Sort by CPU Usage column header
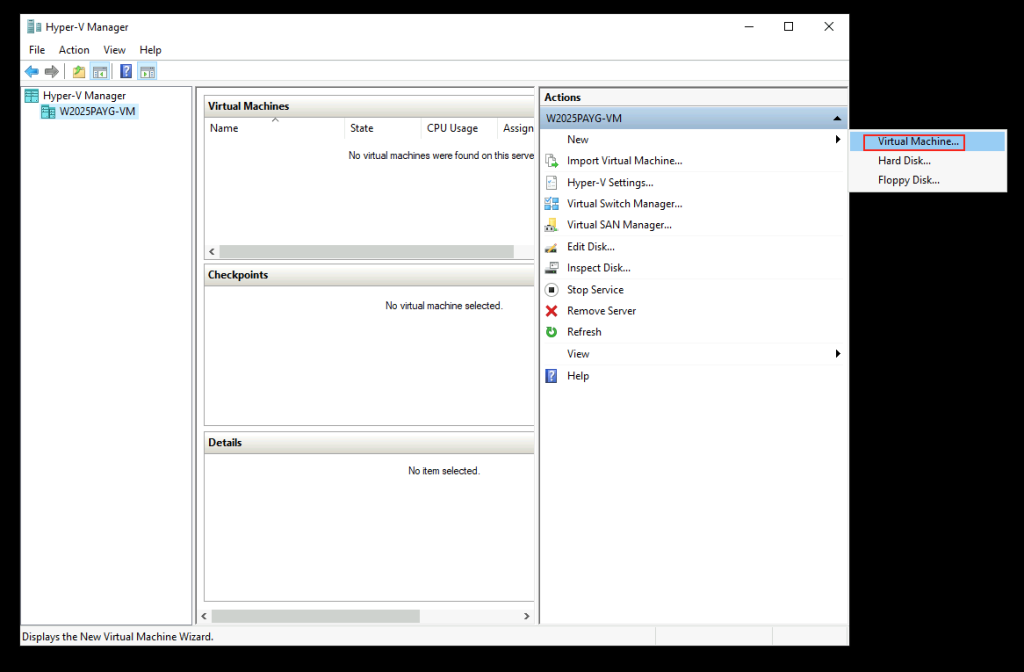 pyautogui.click(x=459, y=128)
